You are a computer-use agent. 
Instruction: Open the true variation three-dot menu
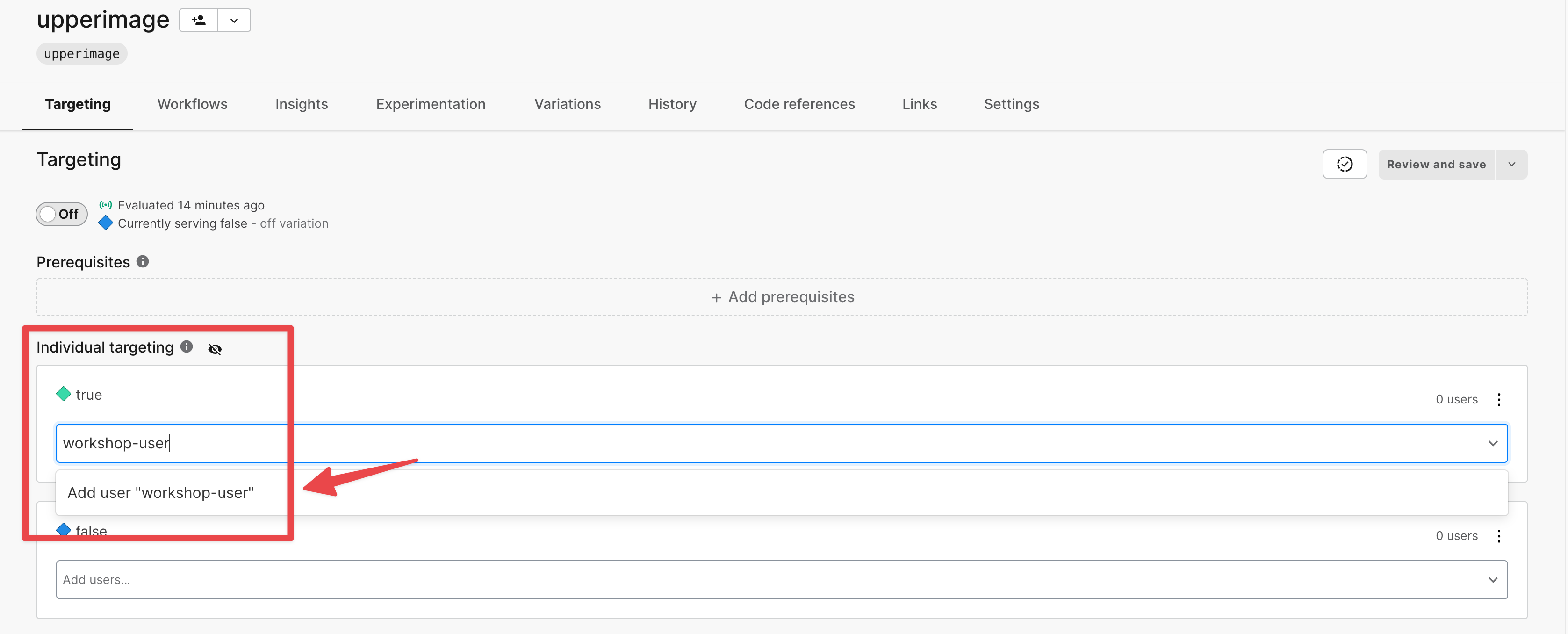[1499, 400]
